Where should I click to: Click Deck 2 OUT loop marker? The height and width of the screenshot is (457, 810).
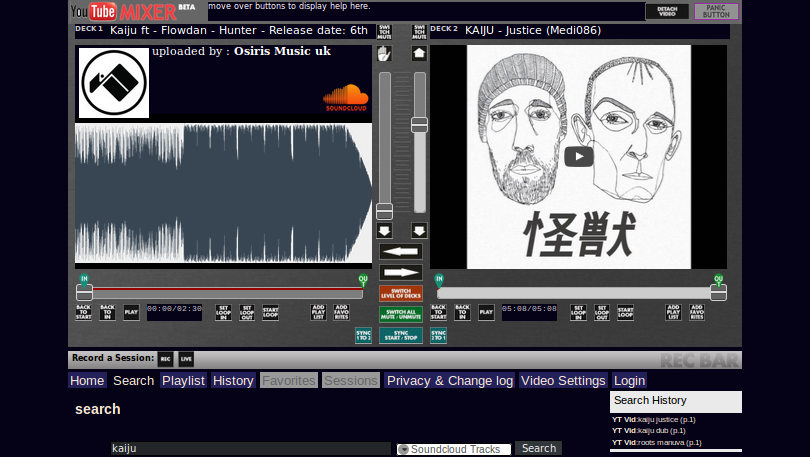click(719, 280)
